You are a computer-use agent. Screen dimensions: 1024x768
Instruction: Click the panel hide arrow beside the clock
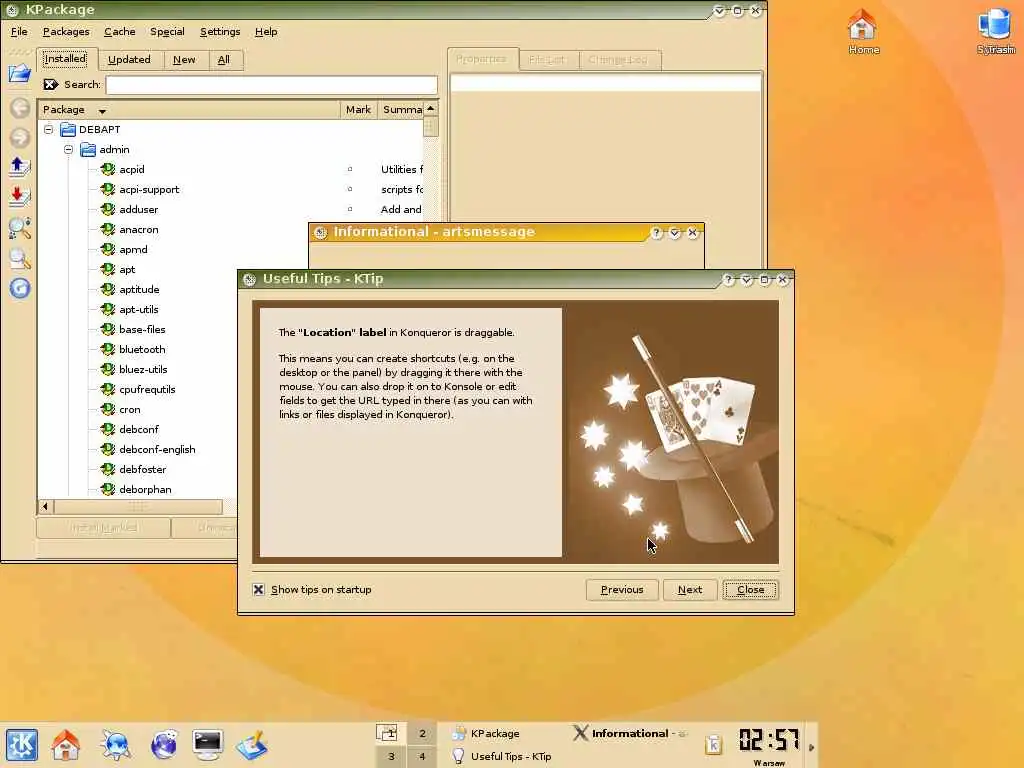(x=811, y=747)
